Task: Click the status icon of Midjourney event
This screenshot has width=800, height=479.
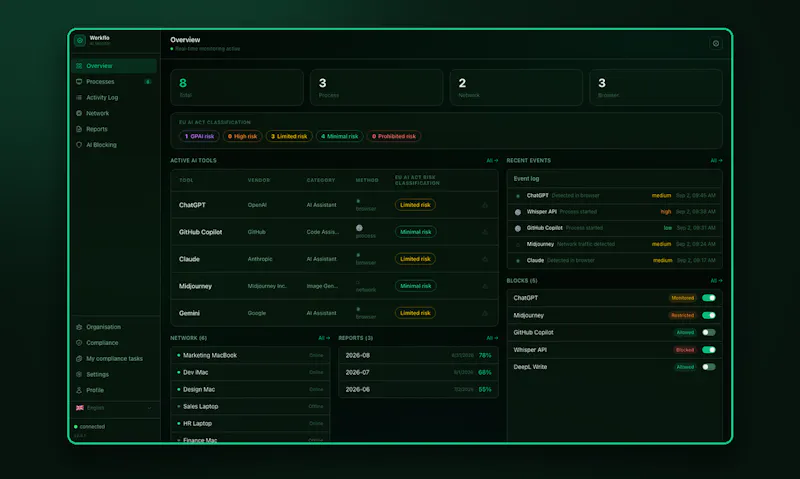Action: [518, 244]
